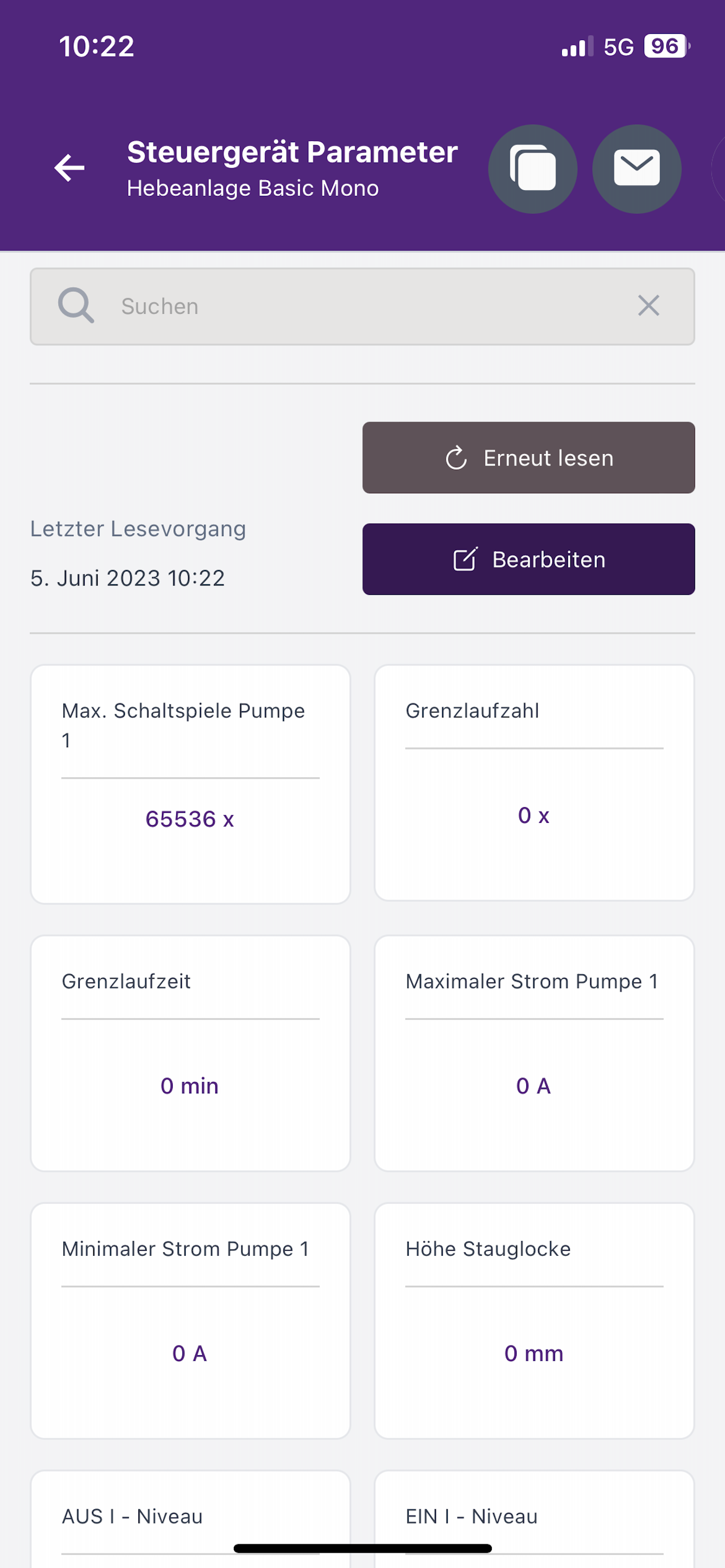This screenshot has width=725, height=1568.
Task: Open Max. Schaltspiele Pumpe 1 card
Action: pos(190,784)
